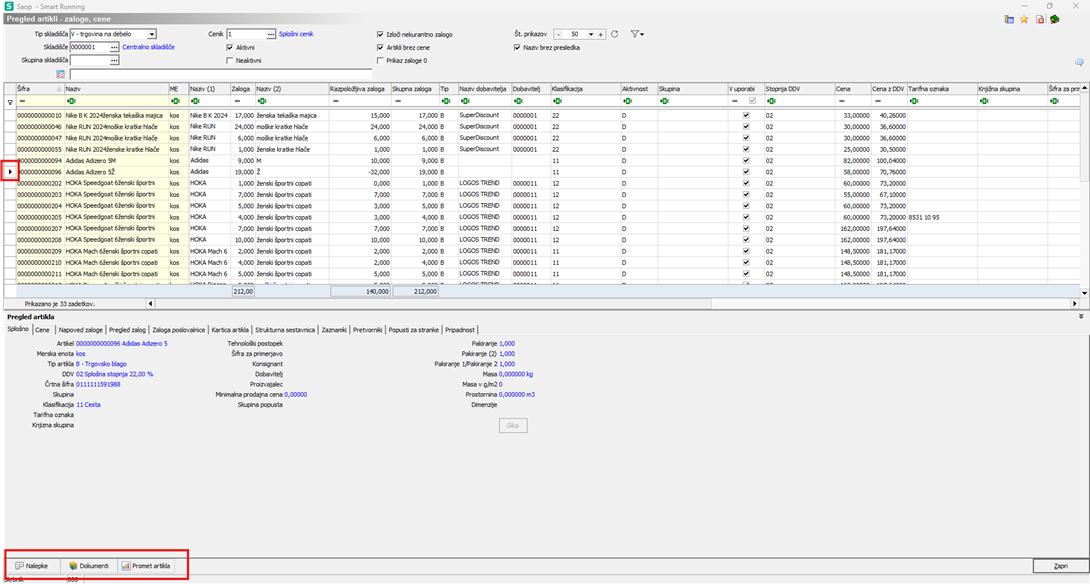Click the refresh icon beside Št. prikazov

coord(615,34)
